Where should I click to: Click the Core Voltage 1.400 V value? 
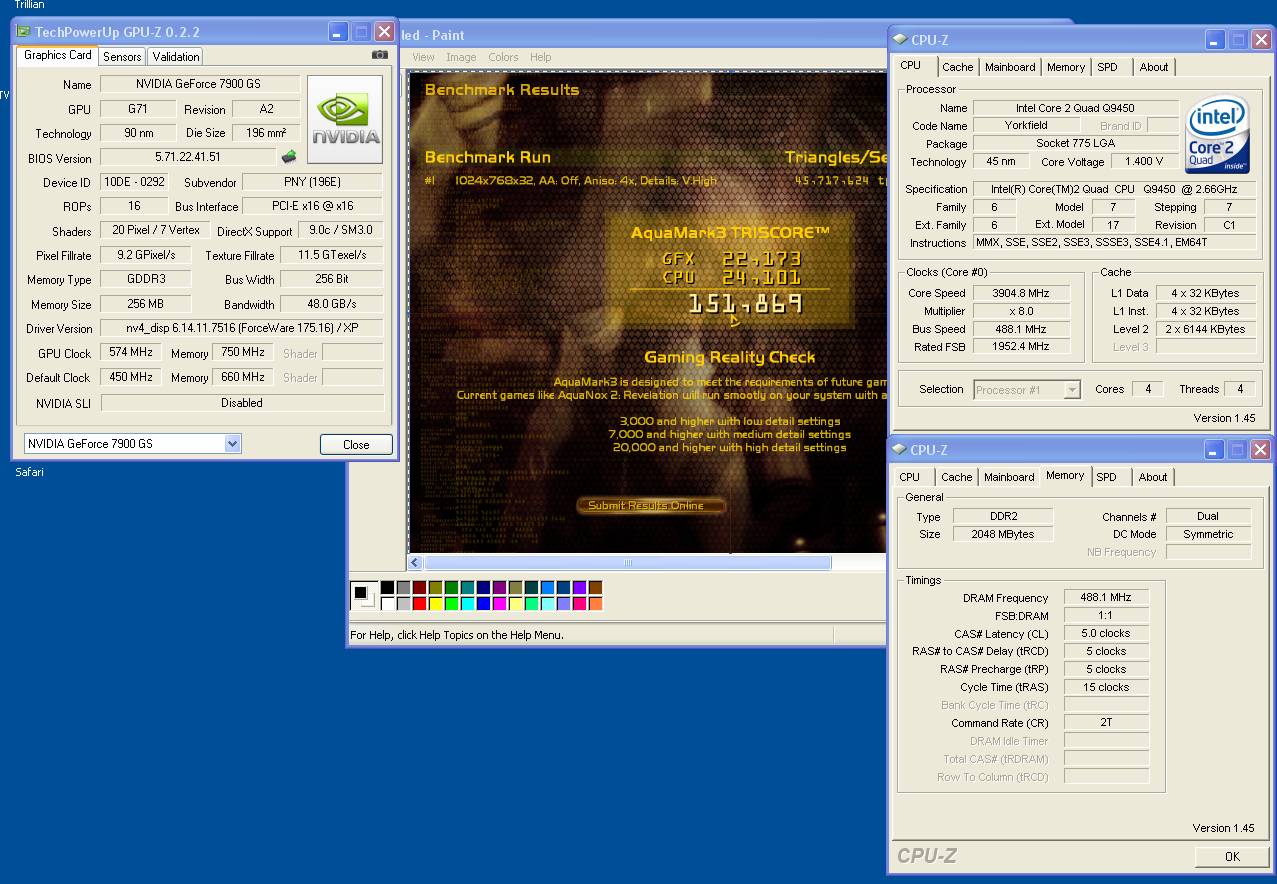pos(1144,161)
